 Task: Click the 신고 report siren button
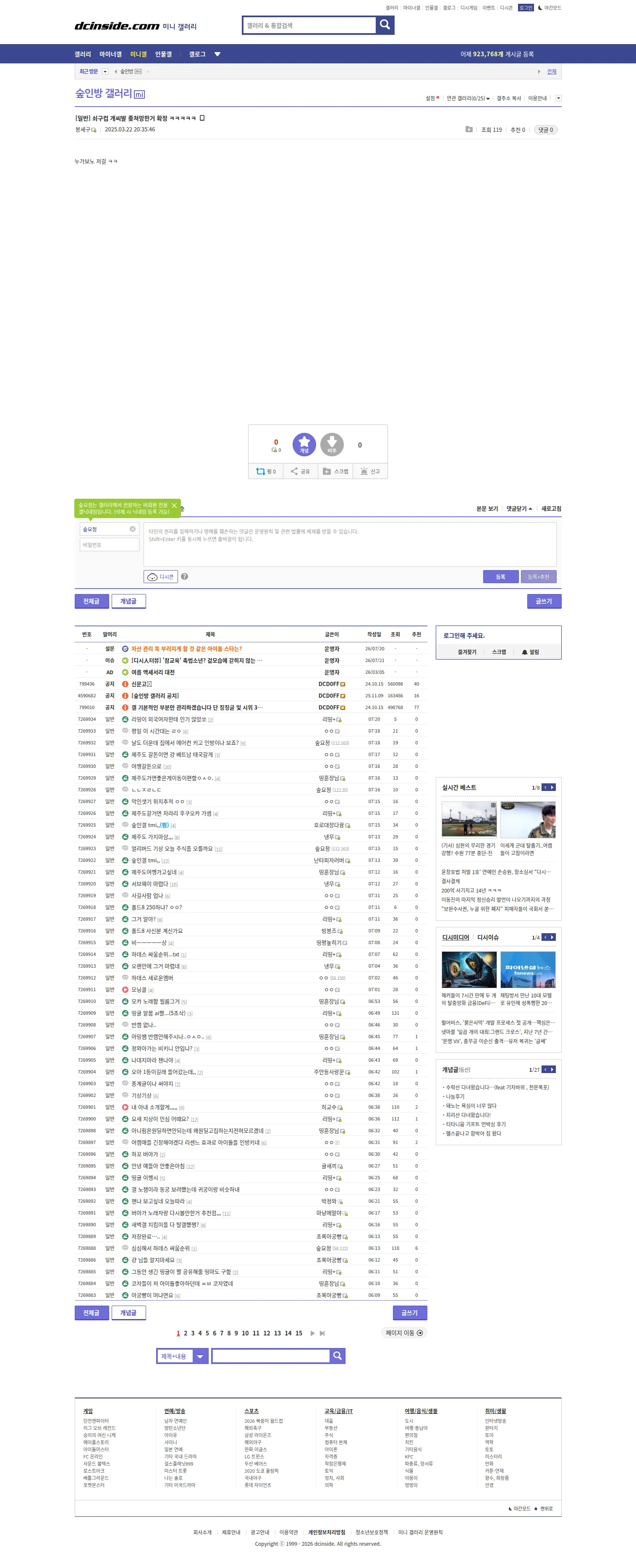370,471
